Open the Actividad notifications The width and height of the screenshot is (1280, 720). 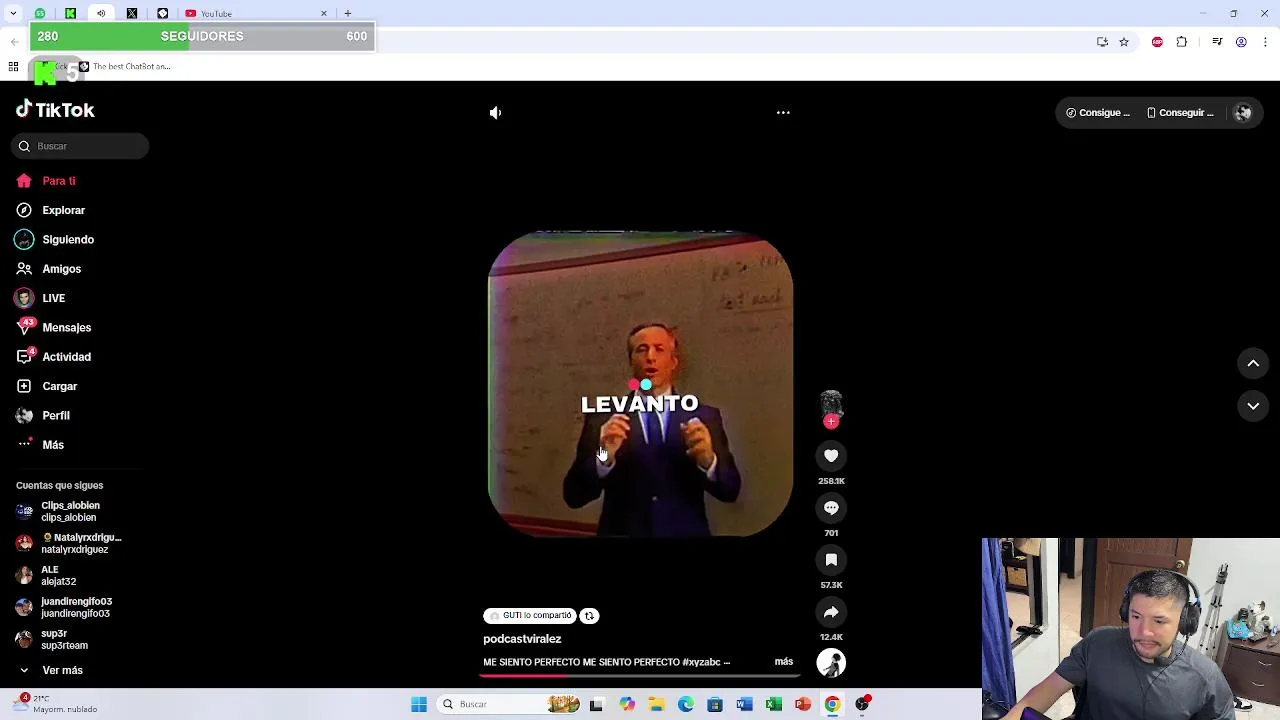[53, 357]
